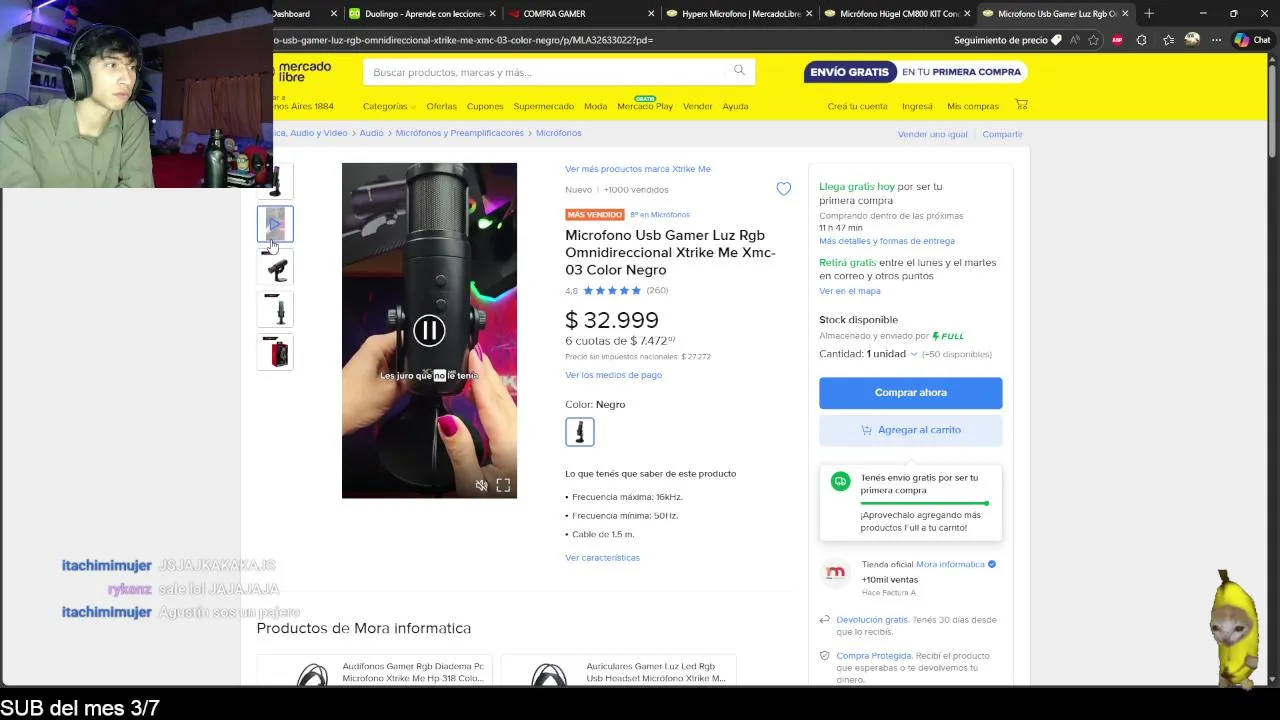Open the Micrófonos breadcrumb link
This screenshot has height=720, width=1280.
pyautogui.click(x=558, y=133)
